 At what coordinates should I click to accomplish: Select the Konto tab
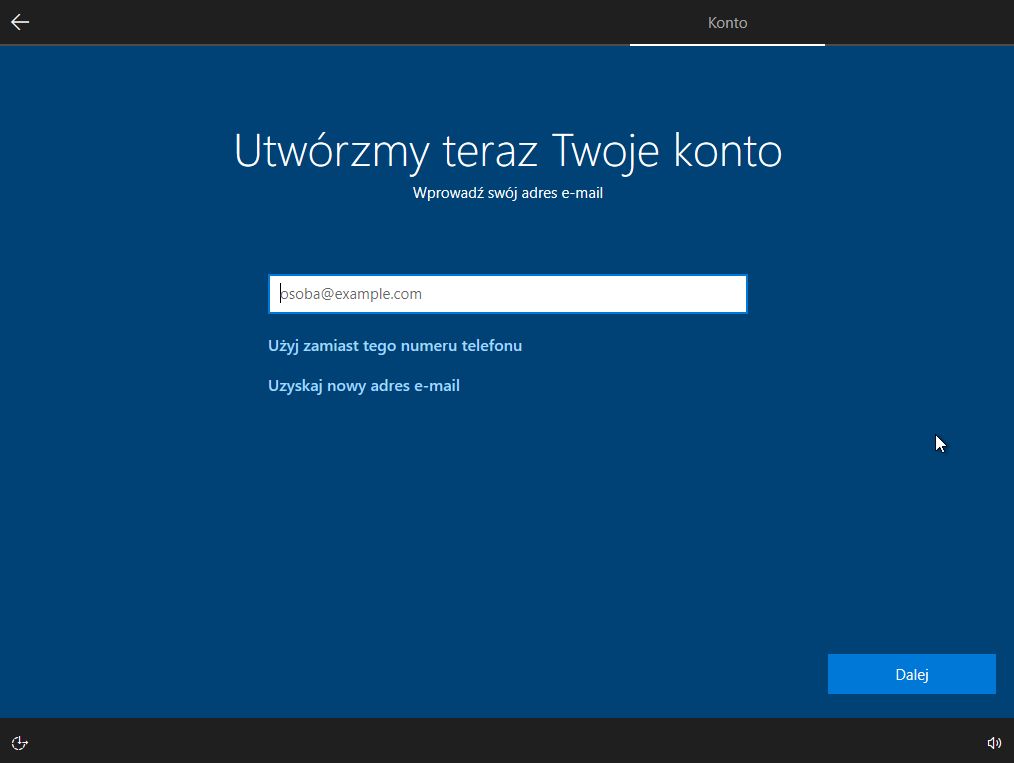coord(728,23)
